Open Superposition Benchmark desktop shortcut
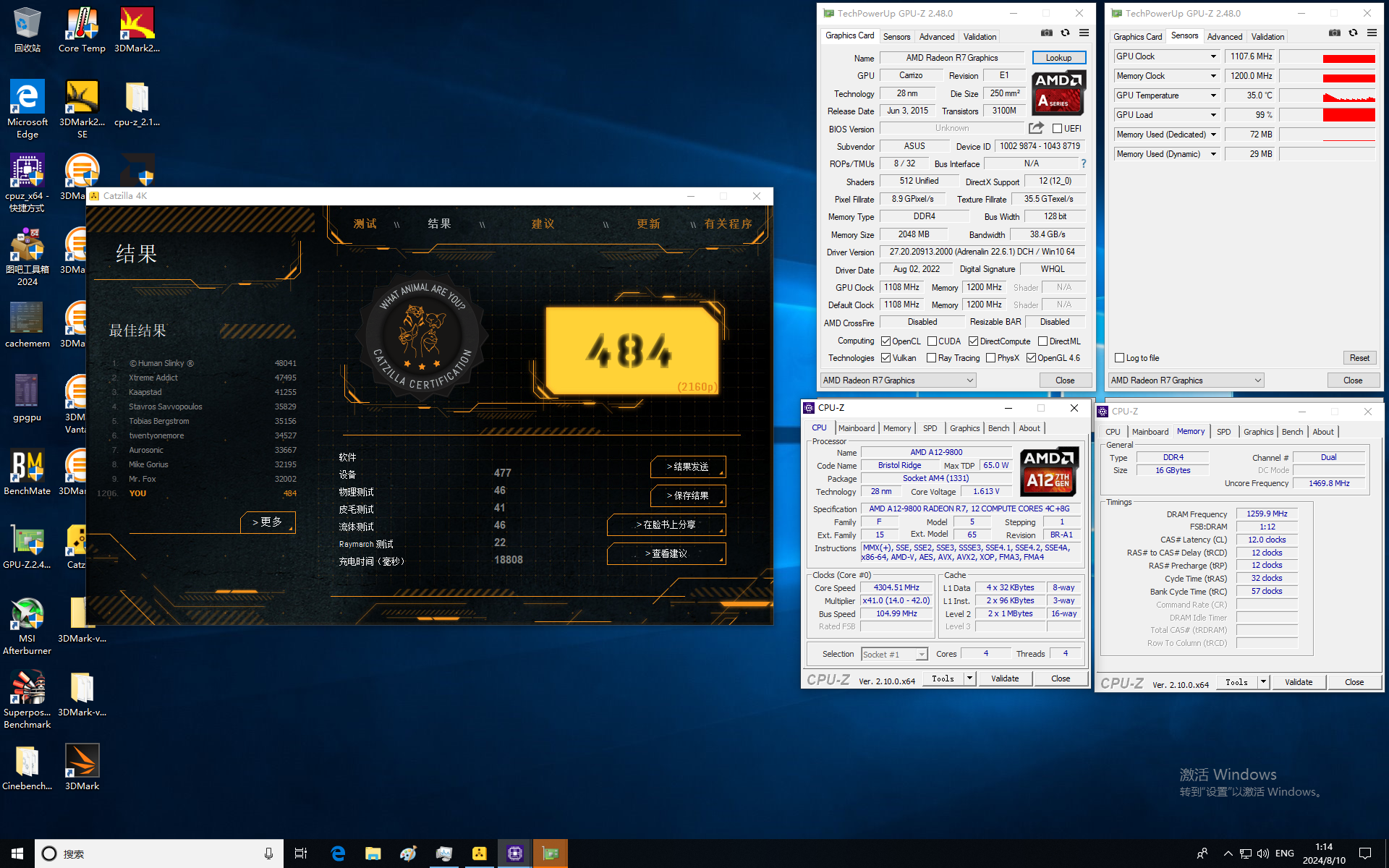The width and height of the screenshot is (1389, 868). coord(27,699)
